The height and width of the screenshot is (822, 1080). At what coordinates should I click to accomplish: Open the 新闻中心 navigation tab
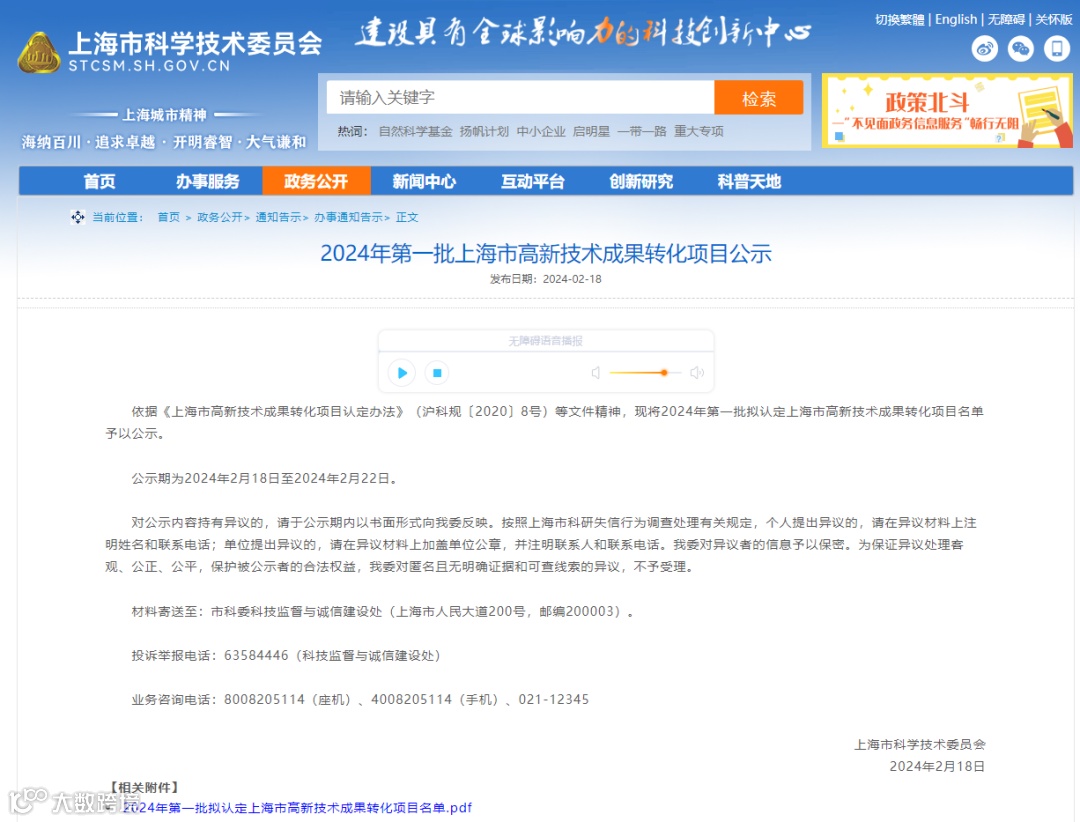click(x=424, y=181)
